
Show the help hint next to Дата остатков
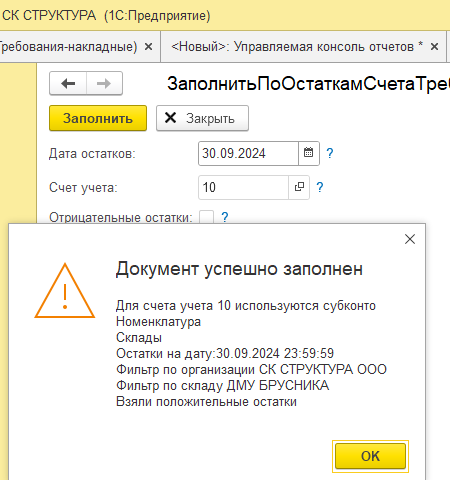330,153
